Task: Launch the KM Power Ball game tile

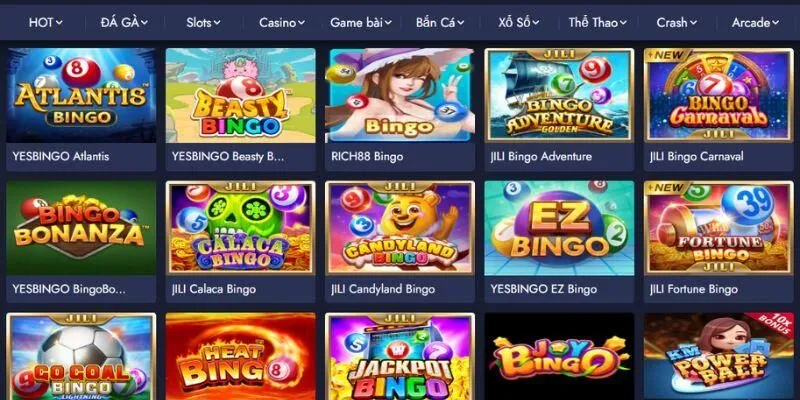Action: (x=719, y=357)
